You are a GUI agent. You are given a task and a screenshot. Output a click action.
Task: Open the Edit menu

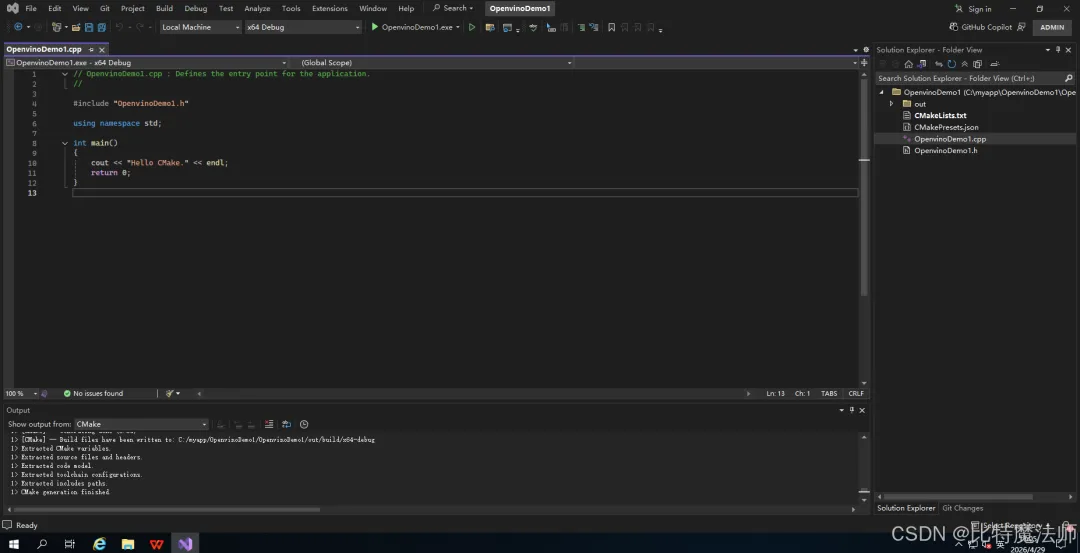pyautogui.click(x=54, y=8)
